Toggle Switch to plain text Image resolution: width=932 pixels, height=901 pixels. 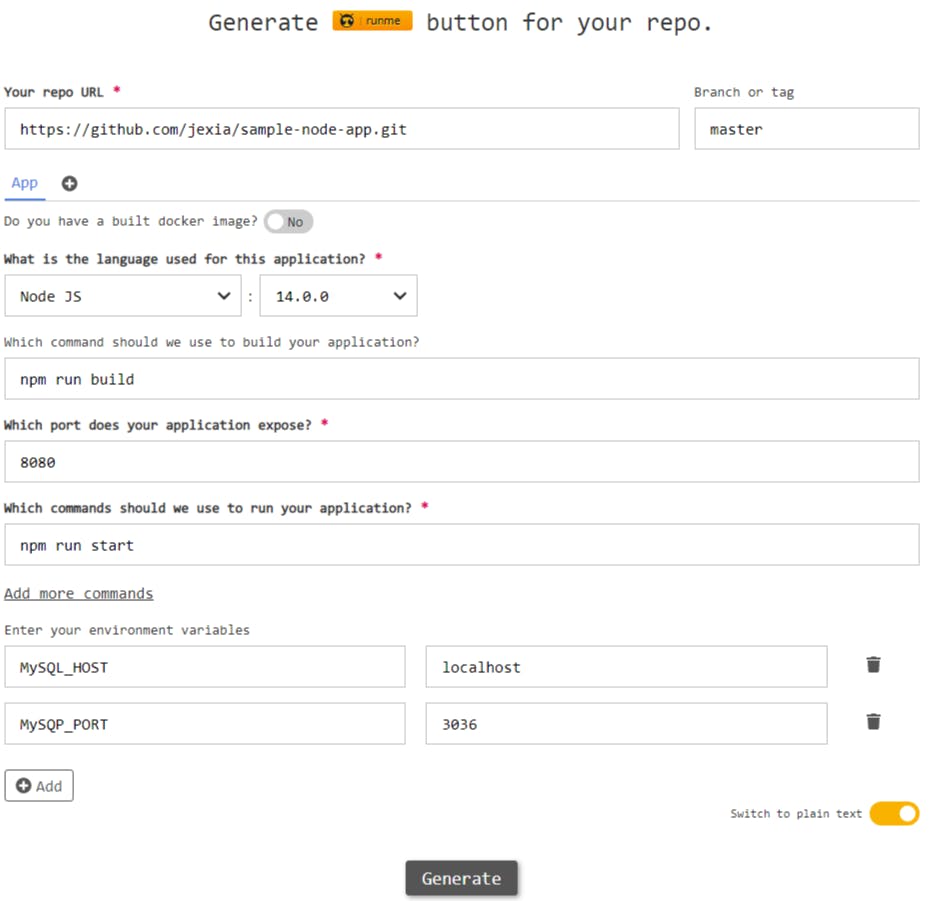point(894,814)
